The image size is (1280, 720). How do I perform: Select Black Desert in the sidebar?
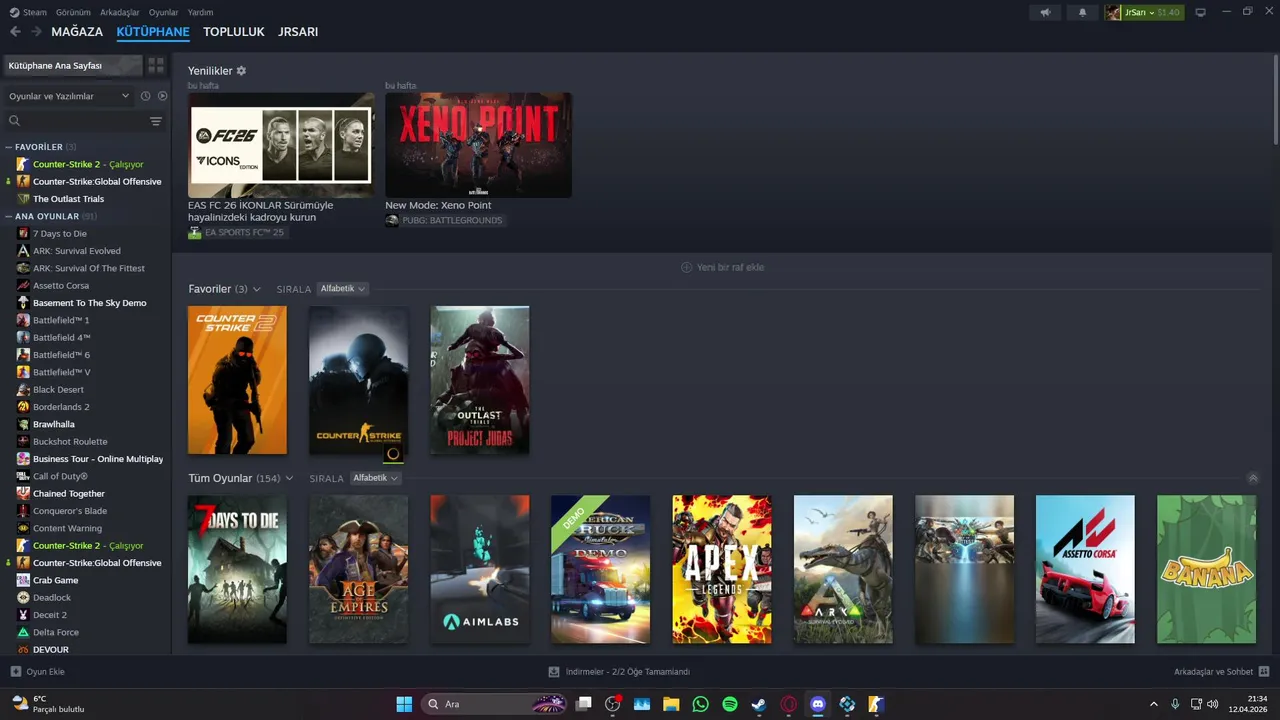coord(58,389)
